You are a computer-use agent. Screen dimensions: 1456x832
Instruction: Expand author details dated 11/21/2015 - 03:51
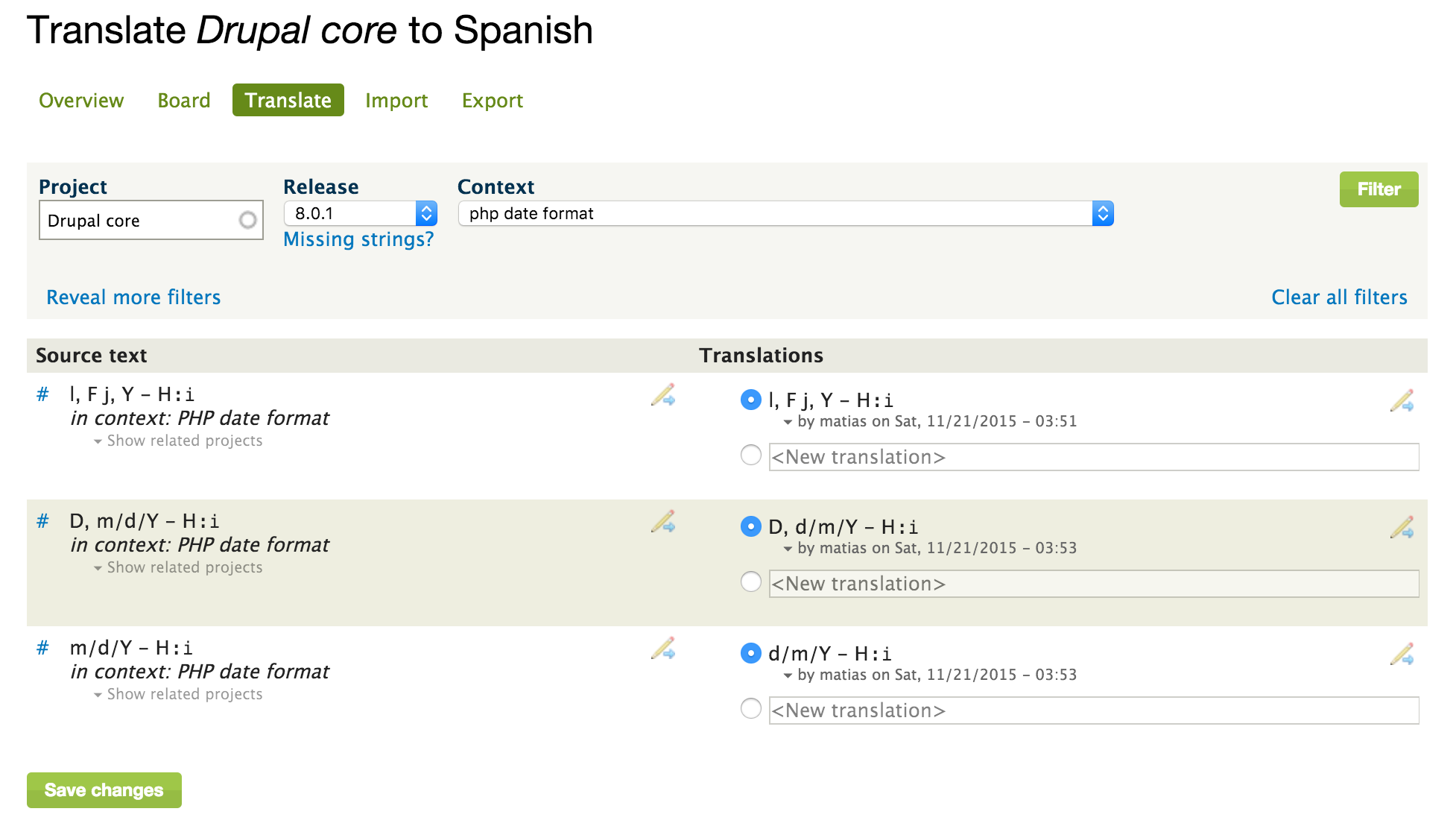pyautogui.click(x=930, y=422)
